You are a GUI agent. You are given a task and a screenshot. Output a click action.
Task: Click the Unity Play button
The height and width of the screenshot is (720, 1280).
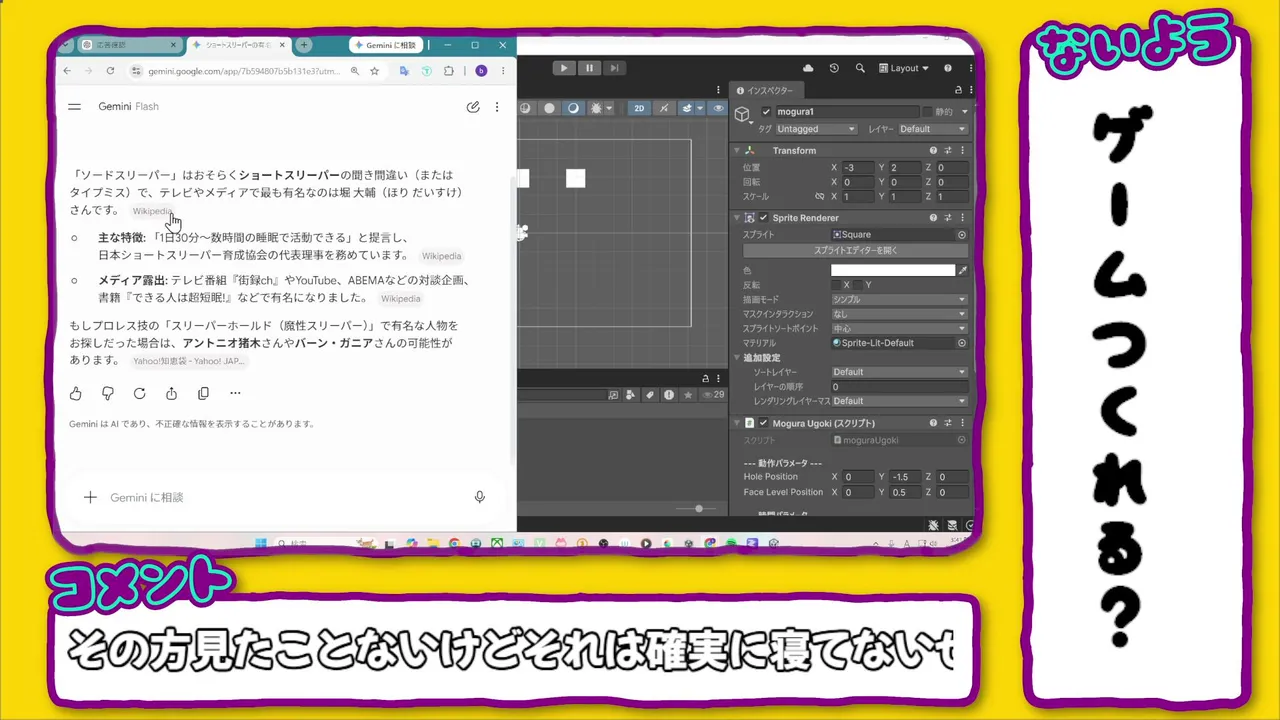[x=564, y=68]
